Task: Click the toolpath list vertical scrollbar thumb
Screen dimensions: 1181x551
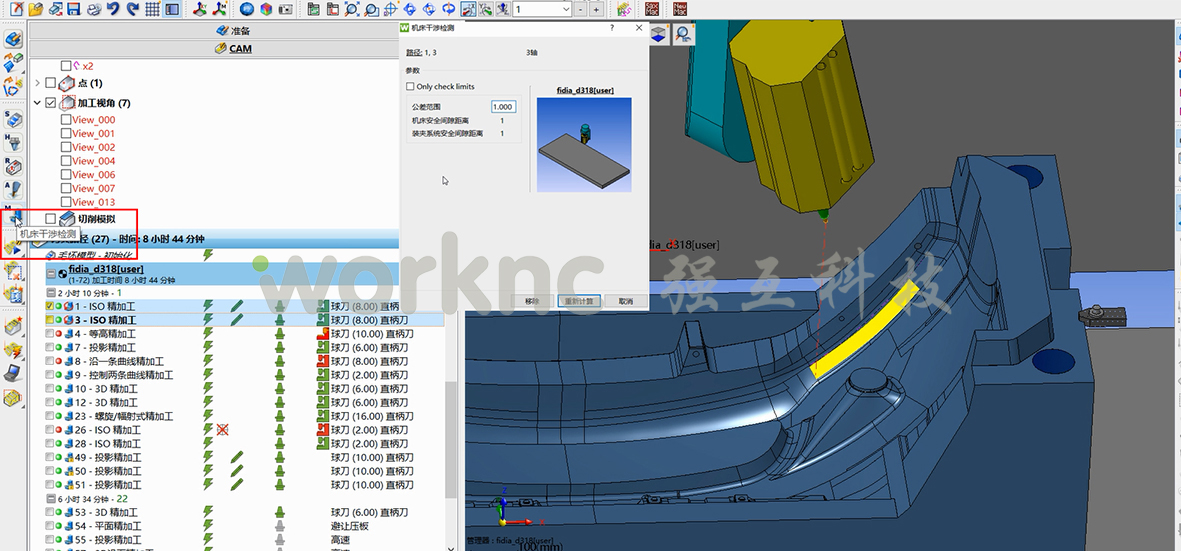Action: (x=451, y=440)
